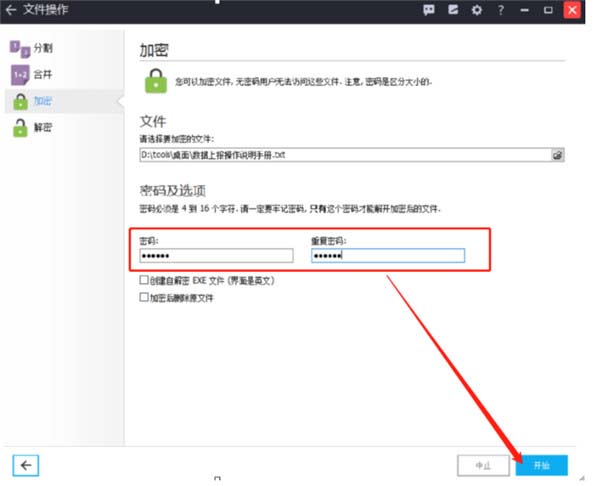Click the 密码及选项 section heading
600x486 pixels.
(x=173, y=190)
